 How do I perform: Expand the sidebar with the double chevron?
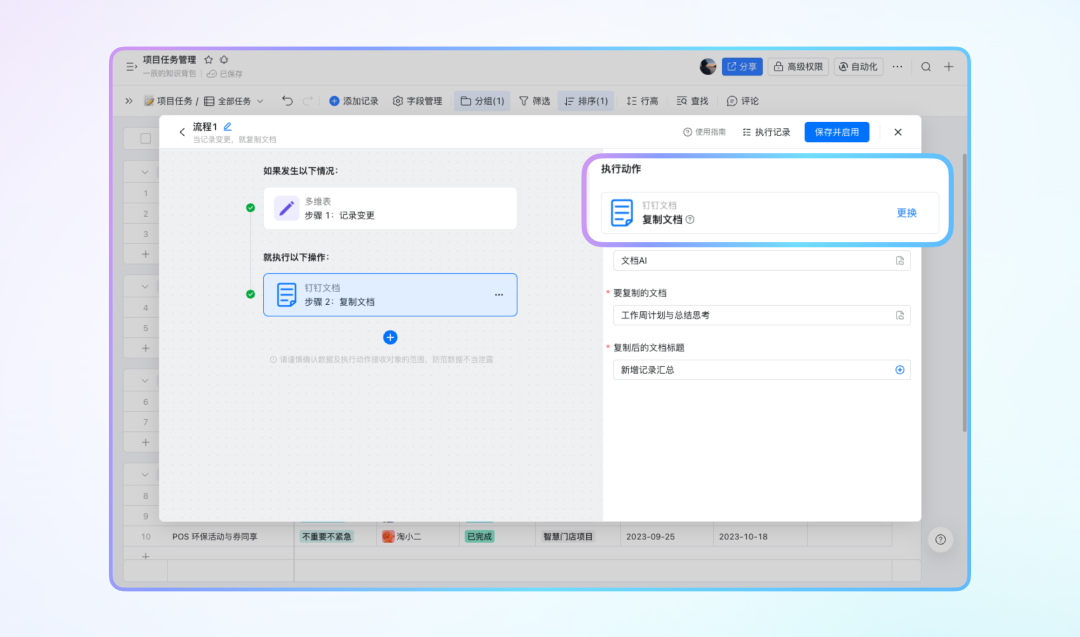click(129, 101)
